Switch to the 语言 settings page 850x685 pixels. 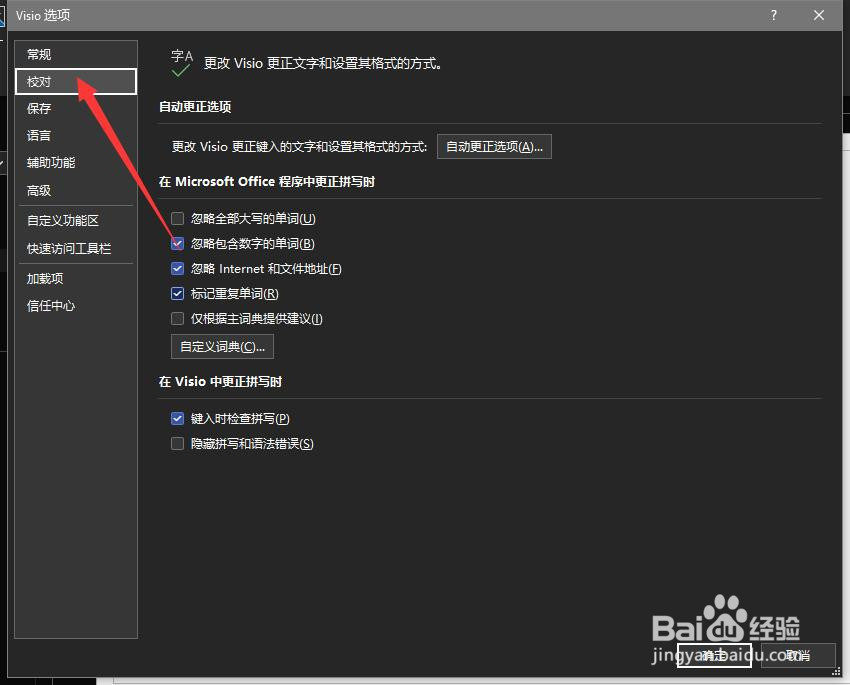pyautogui.click(x=76, y=135)
